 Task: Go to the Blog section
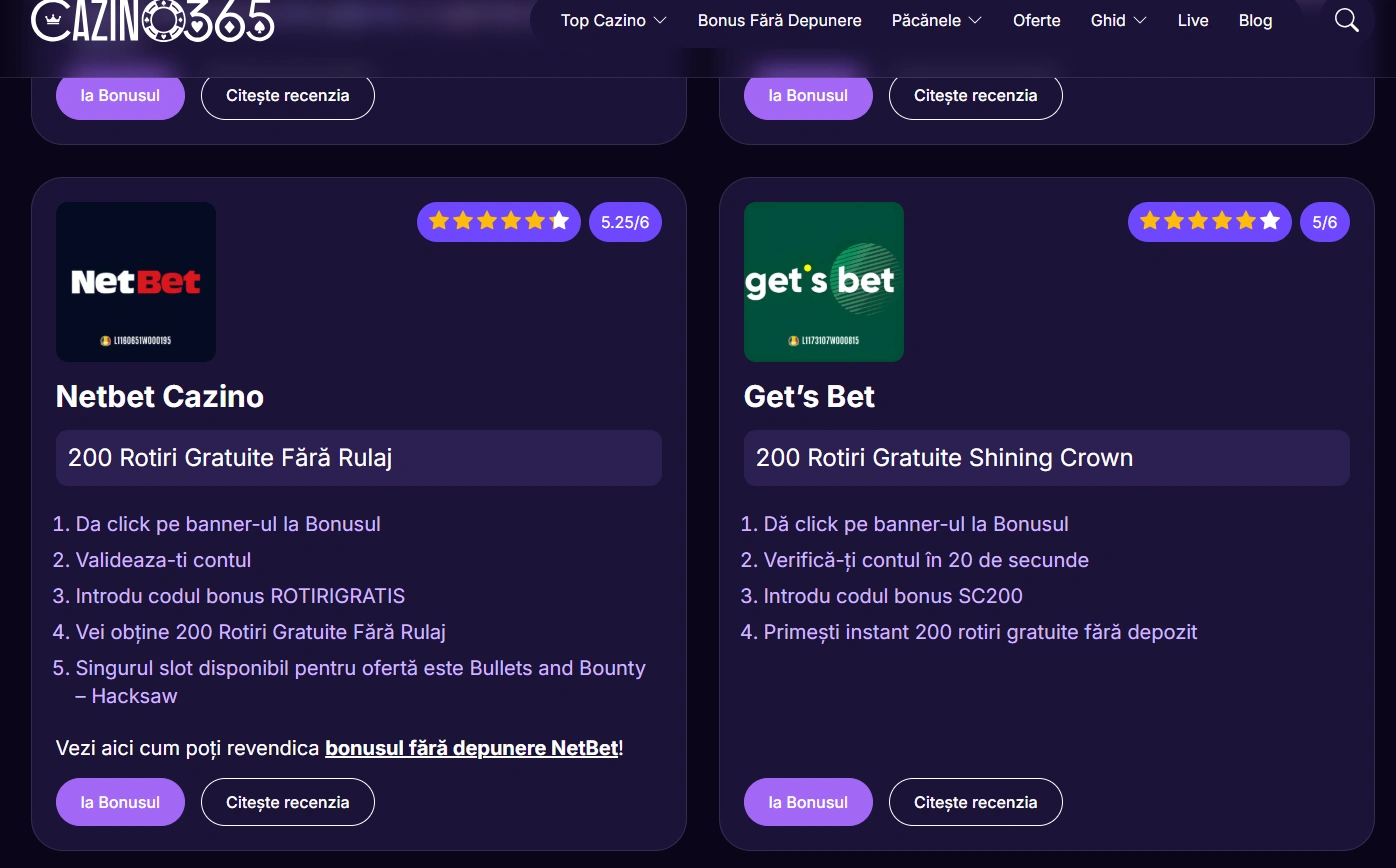1255,20
